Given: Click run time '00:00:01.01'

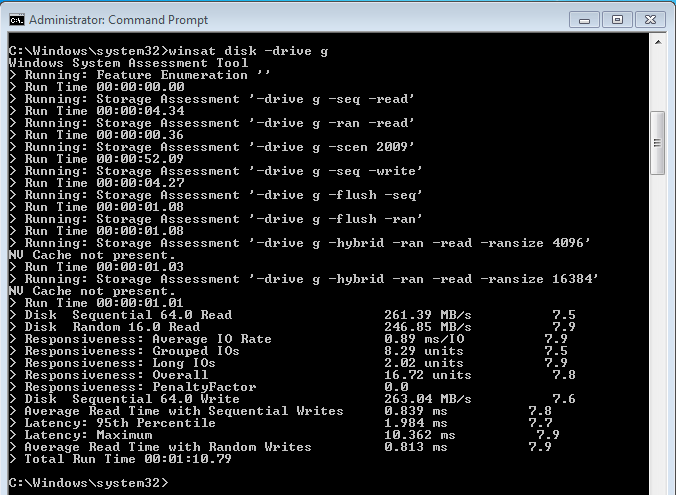Looking at the screenshot, I should pyautogui.click(x=141, y=303).
